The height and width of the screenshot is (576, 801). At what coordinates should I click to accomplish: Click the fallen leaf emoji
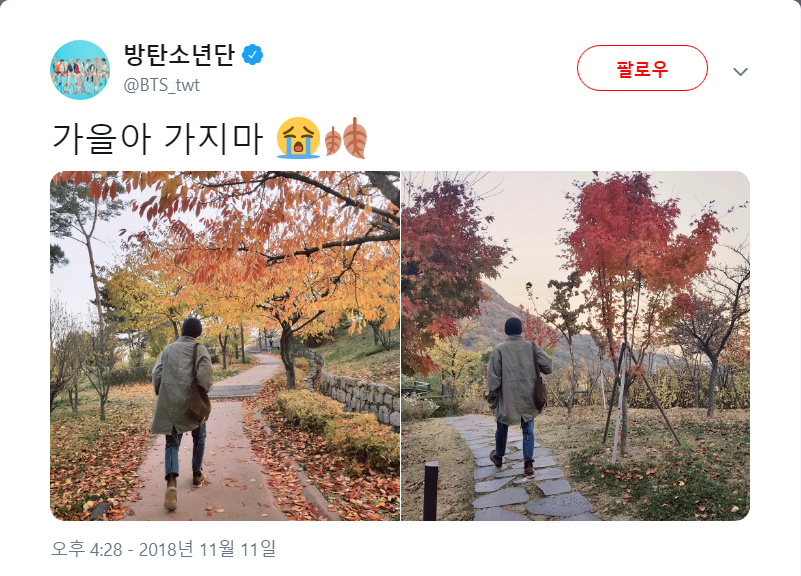pyautogui.click(x=346, y=138)
